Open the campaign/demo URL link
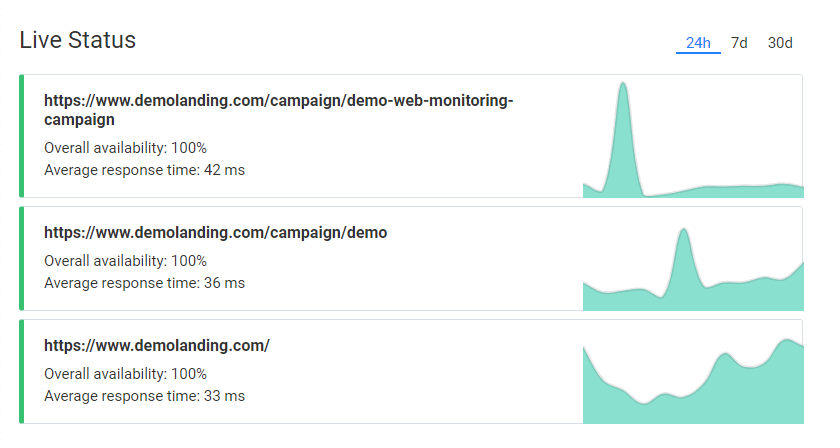 click(215, 233)
